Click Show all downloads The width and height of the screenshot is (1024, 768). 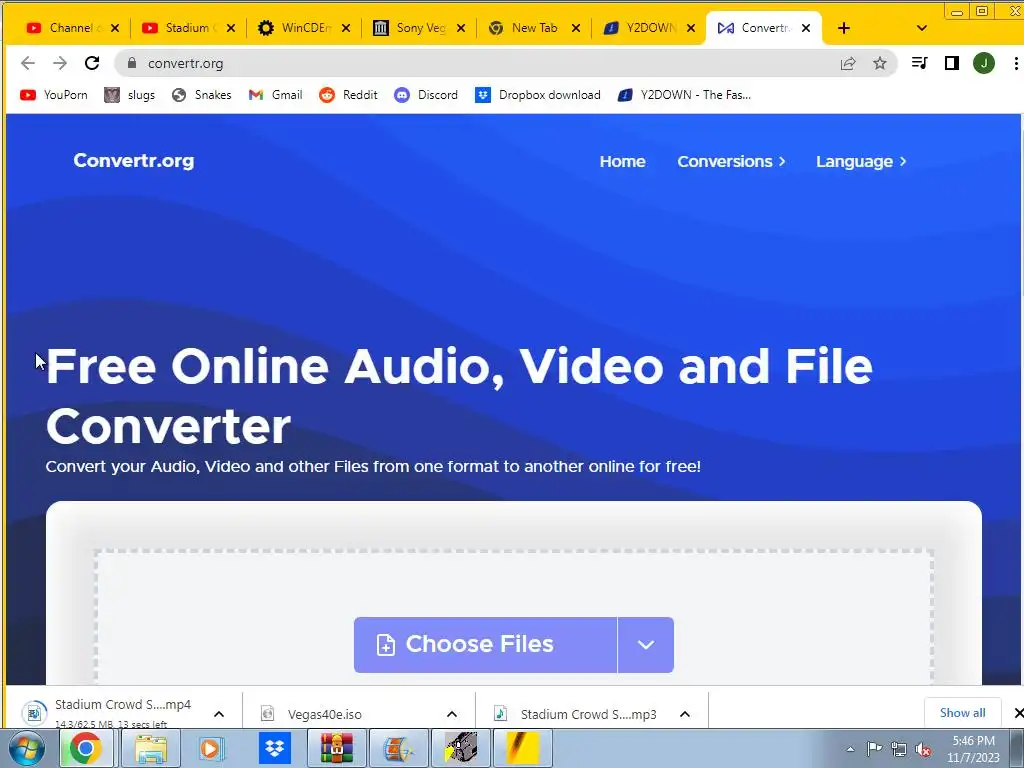[x=963, y=712]
